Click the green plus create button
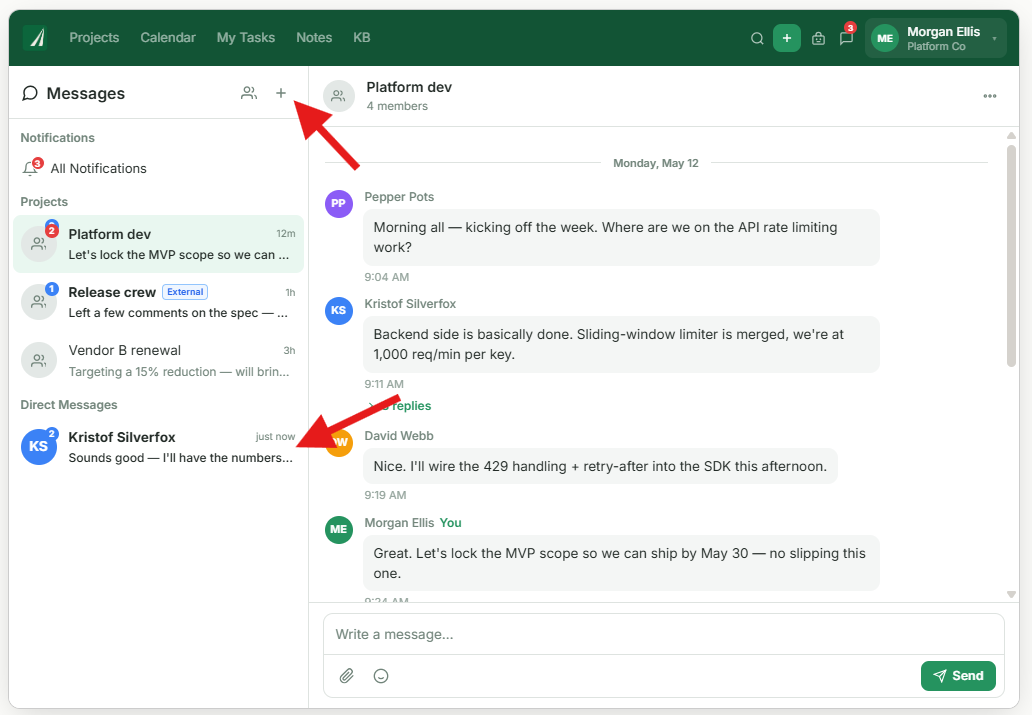This screenshot has height=715, width=1032. tap(787, 38)
